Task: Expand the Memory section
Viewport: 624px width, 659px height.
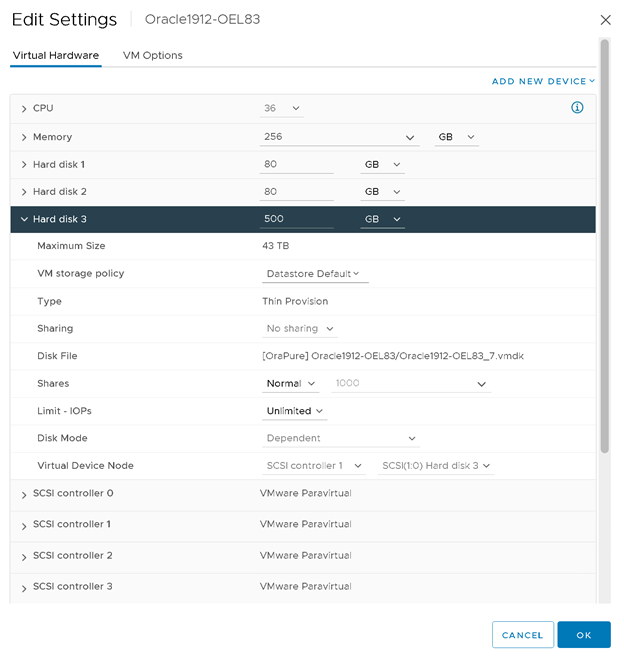Action: [24, 137]
